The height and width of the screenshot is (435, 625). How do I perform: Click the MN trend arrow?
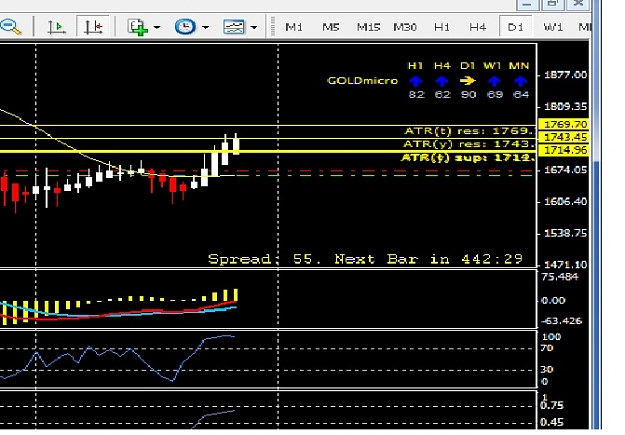coord(520,81)
